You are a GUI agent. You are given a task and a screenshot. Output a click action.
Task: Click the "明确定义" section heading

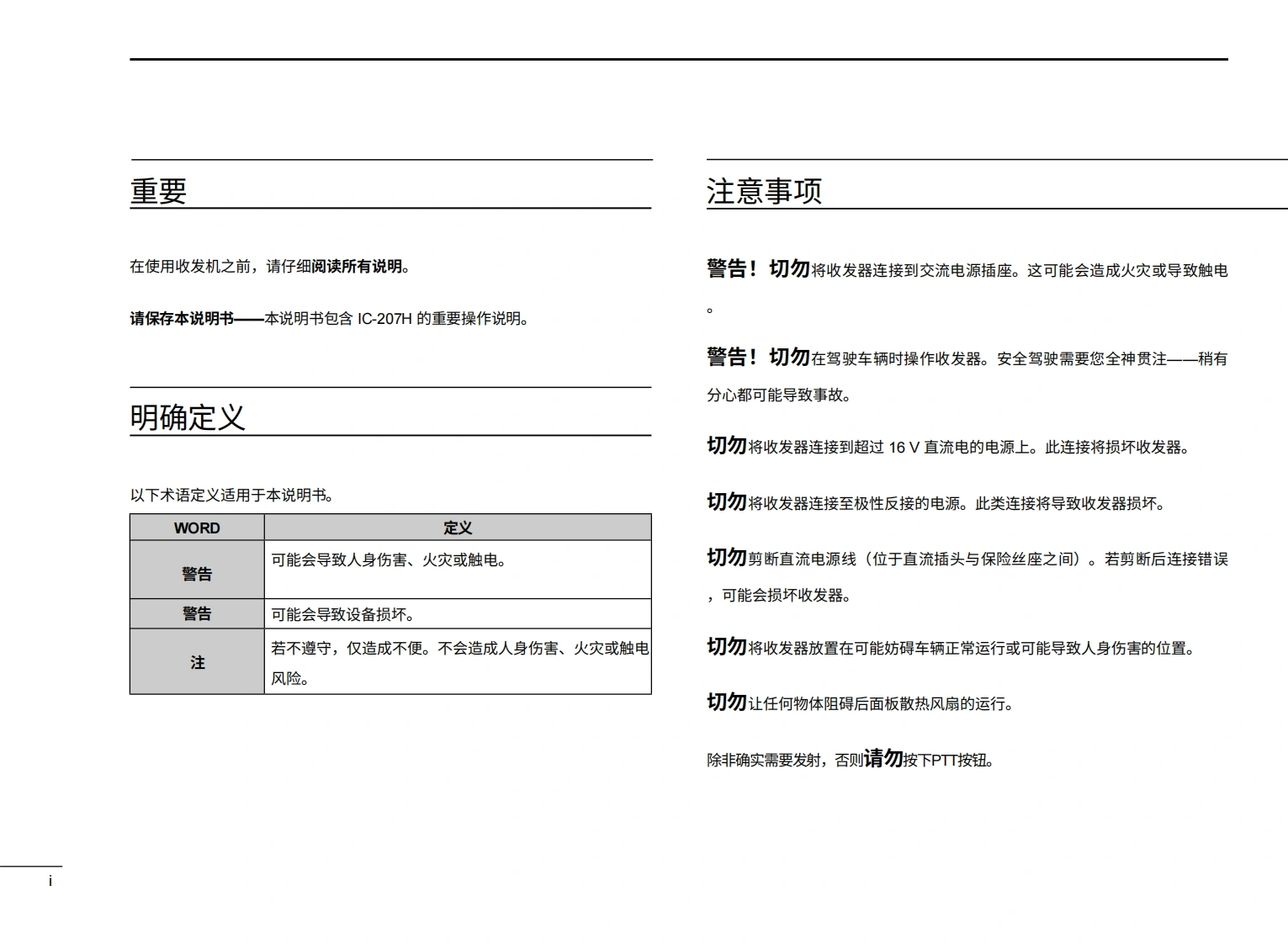pos(187,417)
